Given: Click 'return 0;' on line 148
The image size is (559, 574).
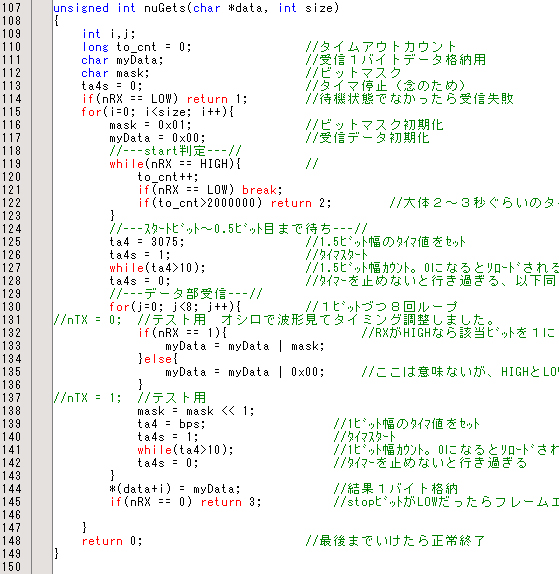Looking at the screenshot, I should click(112, 541).
